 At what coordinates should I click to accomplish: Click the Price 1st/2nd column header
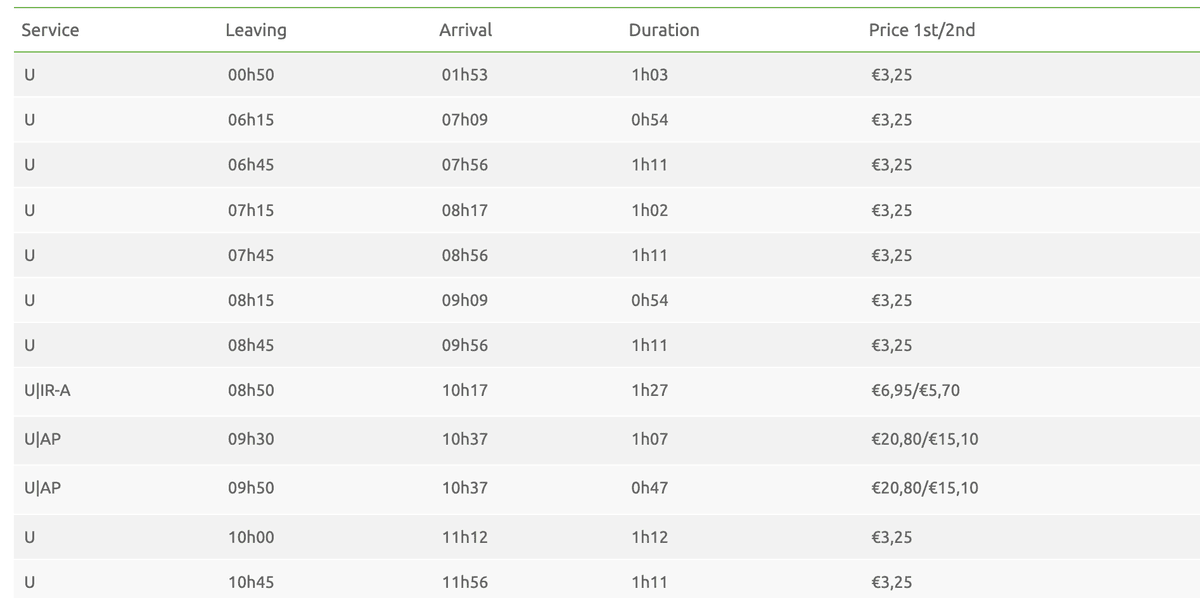[x=922, y=30]
